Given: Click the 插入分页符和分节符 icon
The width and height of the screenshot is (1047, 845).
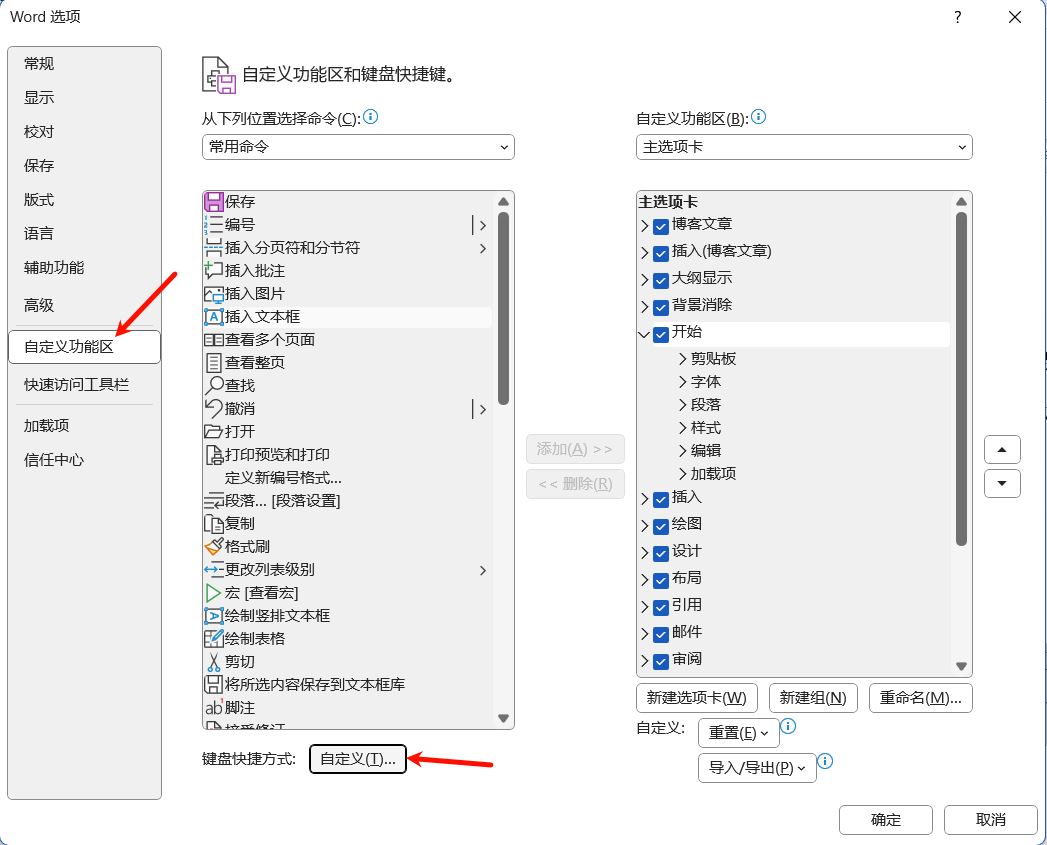Looking at the screenshot, I should [213, 248].
